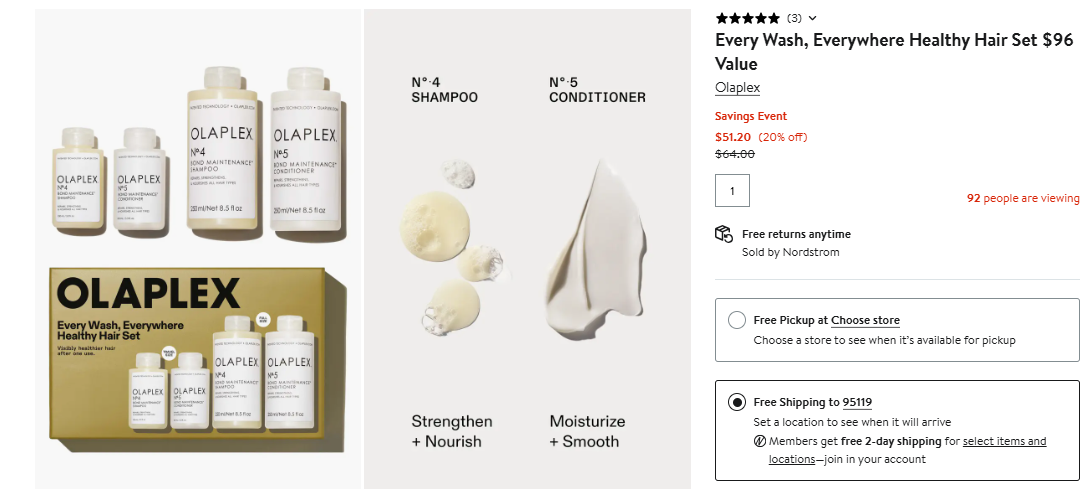Click the 92 people are viewing notice
This screenshot has height=489, width=1089.
pos(1023,198)
